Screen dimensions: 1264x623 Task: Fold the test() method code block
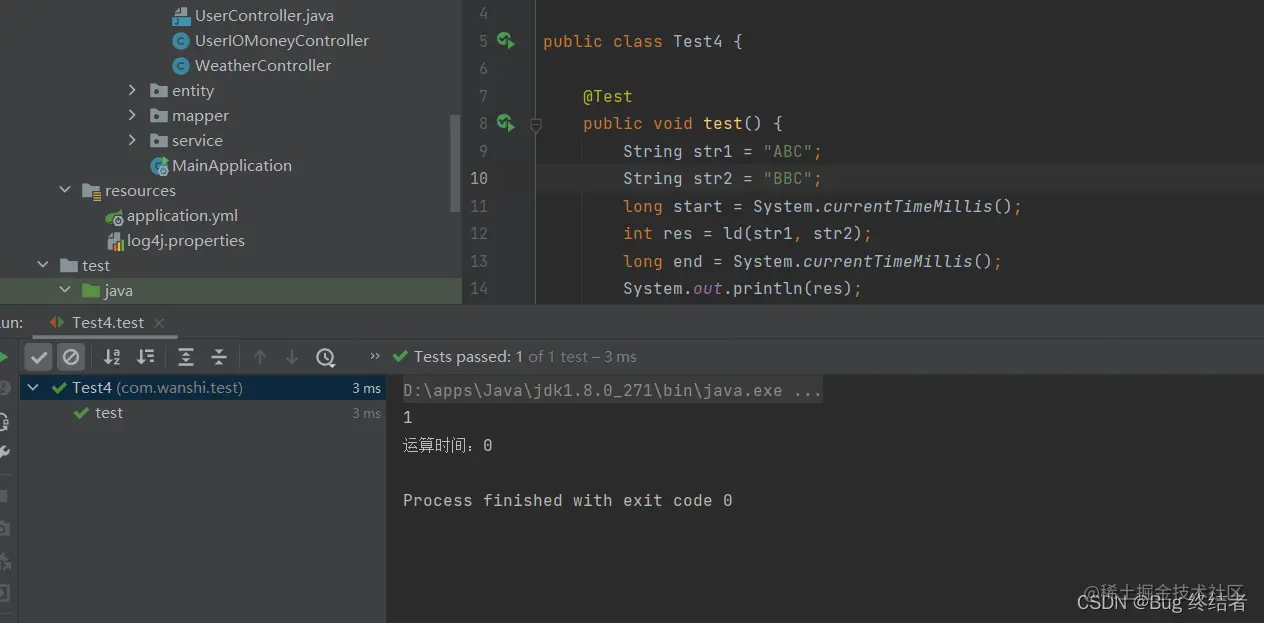point(535,124)
